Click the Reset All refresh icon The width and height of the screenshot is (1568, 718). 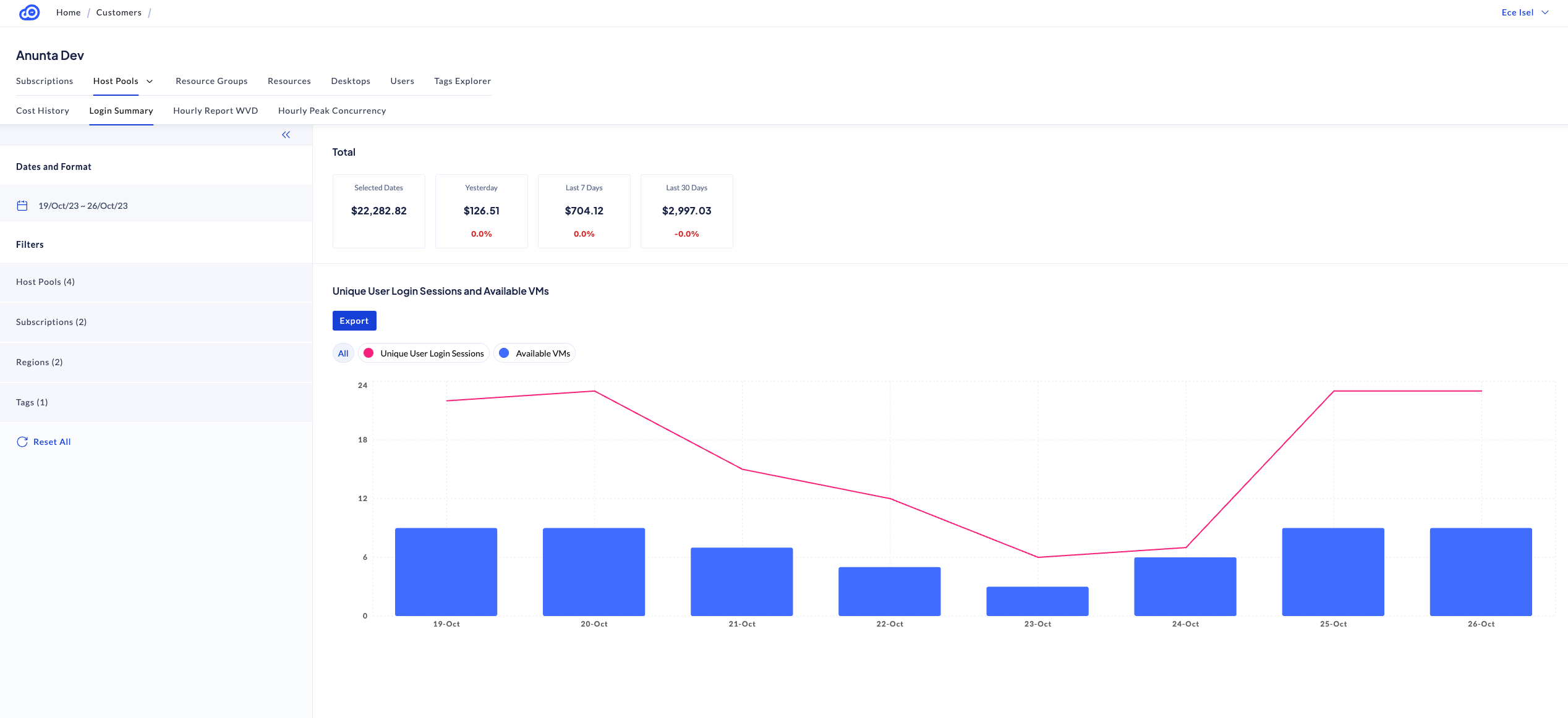22,442
